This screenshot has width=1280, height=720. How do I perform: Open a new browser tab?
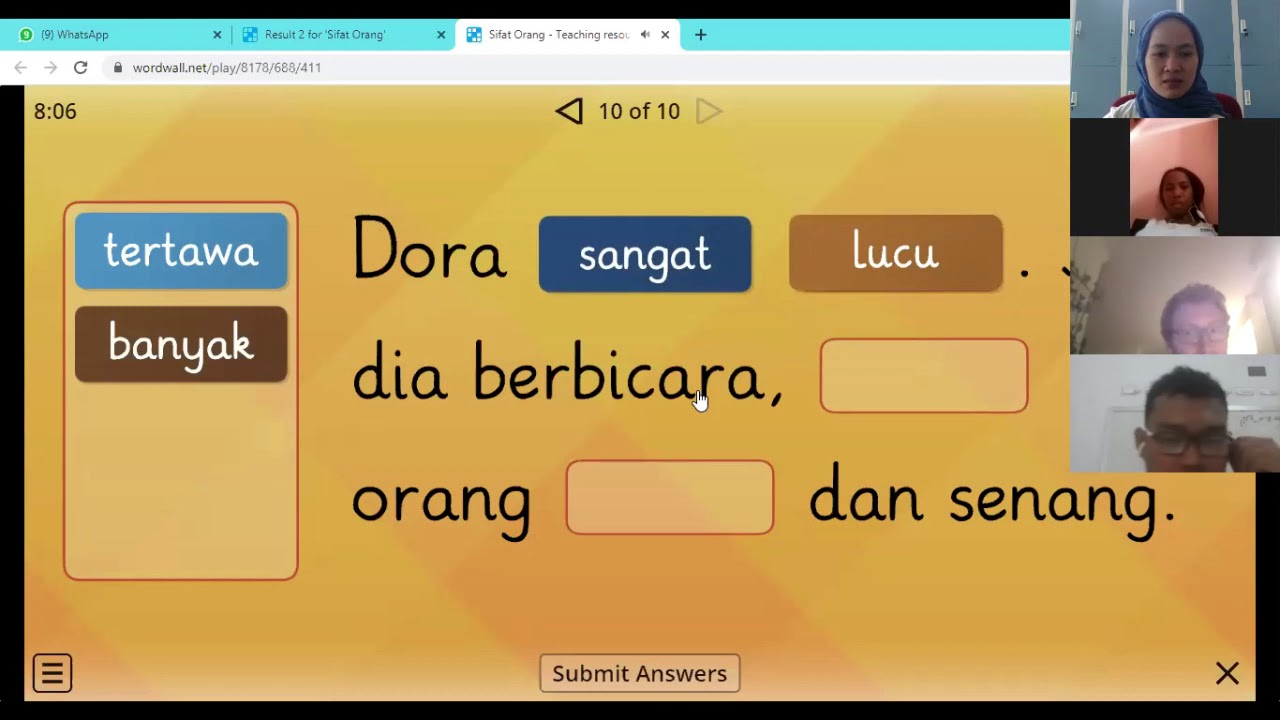pyautogui.click(x=700, y=34)
